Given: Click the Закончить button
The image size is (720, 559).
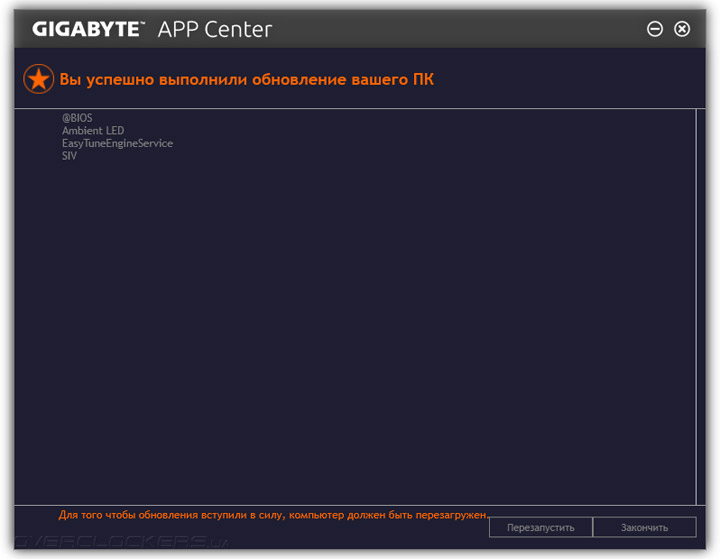Looking at the screenshot, I should [645, 527].
